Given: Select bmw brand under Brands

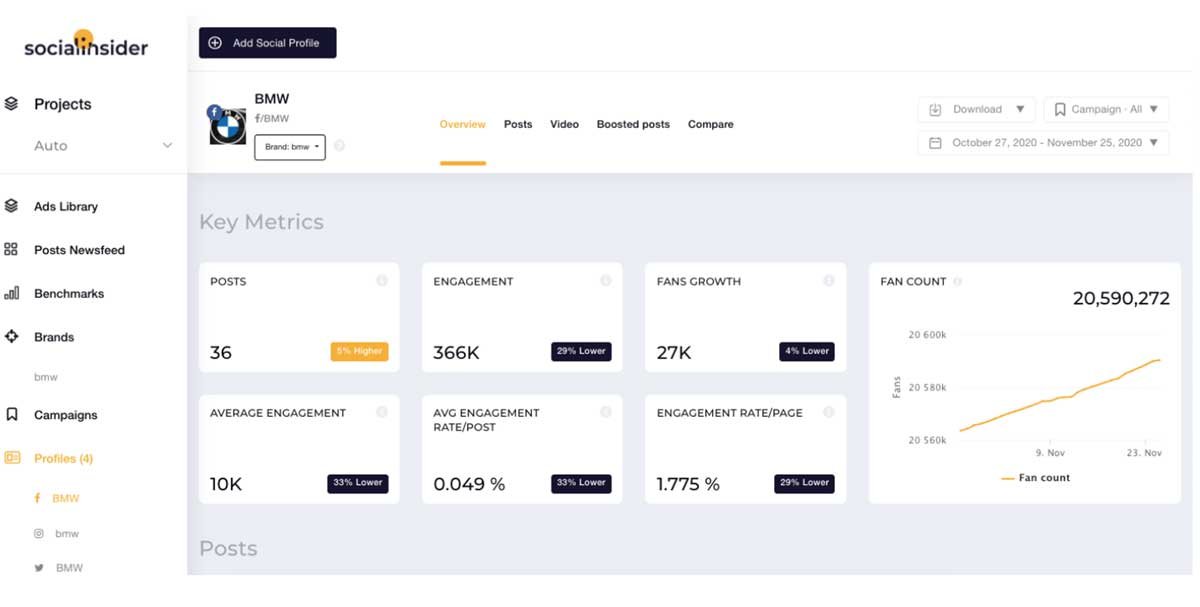Looking at the screenshot, I should pos(46,377).
